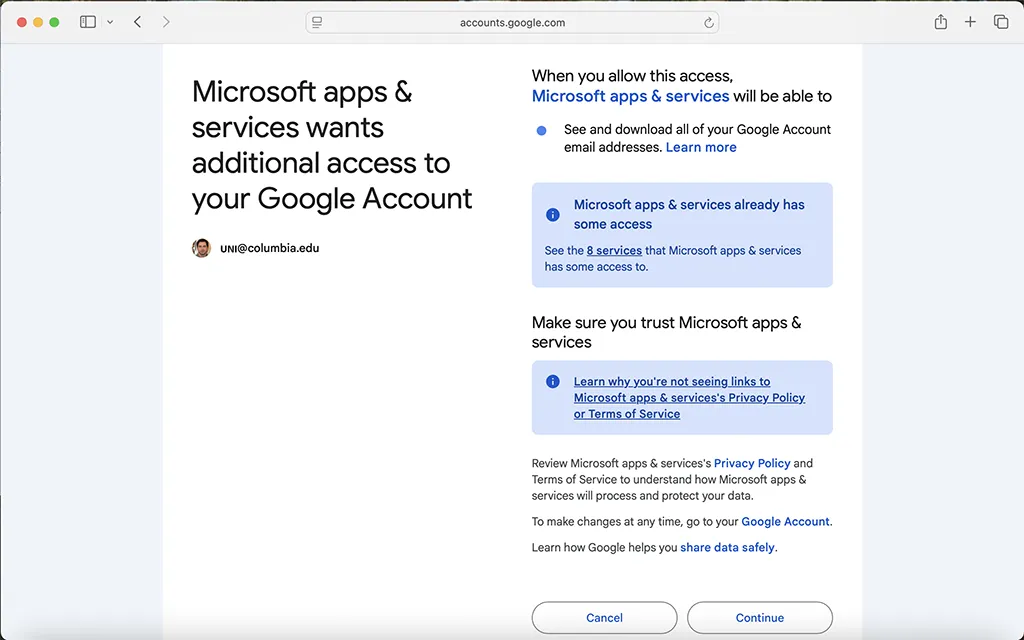Click info icon by 'already has some access'

tap(552, 214)
